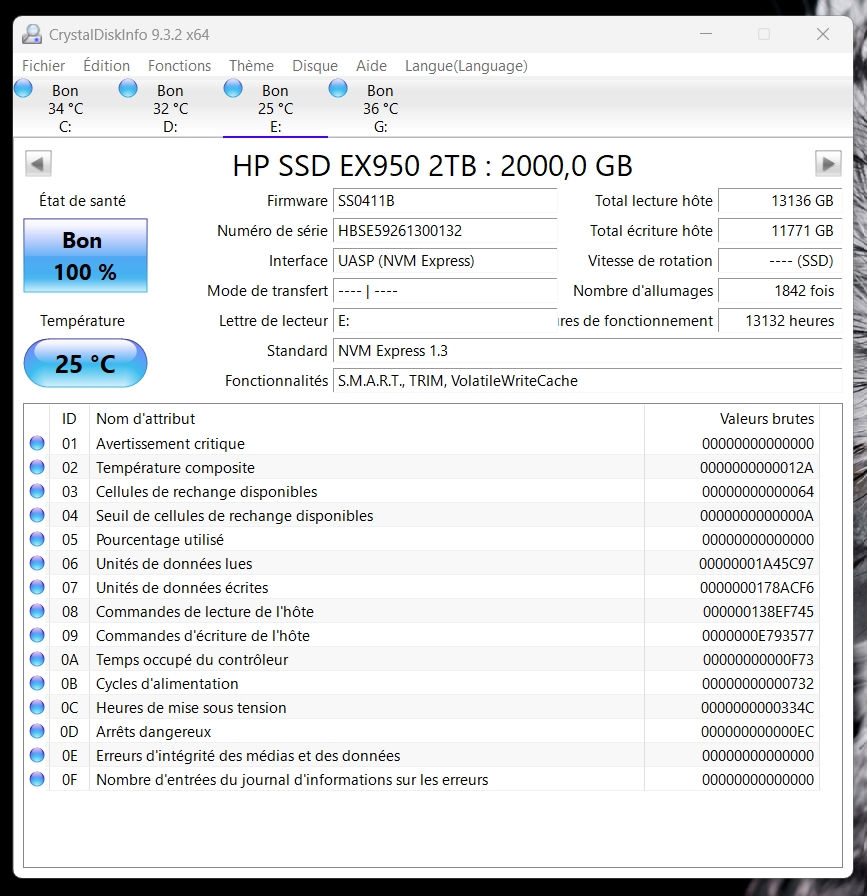Click the Mode de transfert field

(x=445, y=291)
